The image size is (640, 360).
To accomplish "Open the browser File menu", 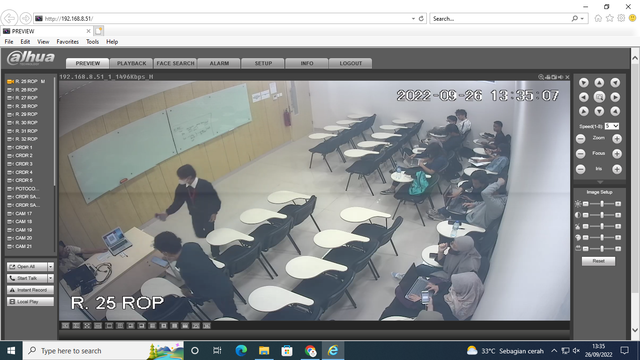I will 9,42.
